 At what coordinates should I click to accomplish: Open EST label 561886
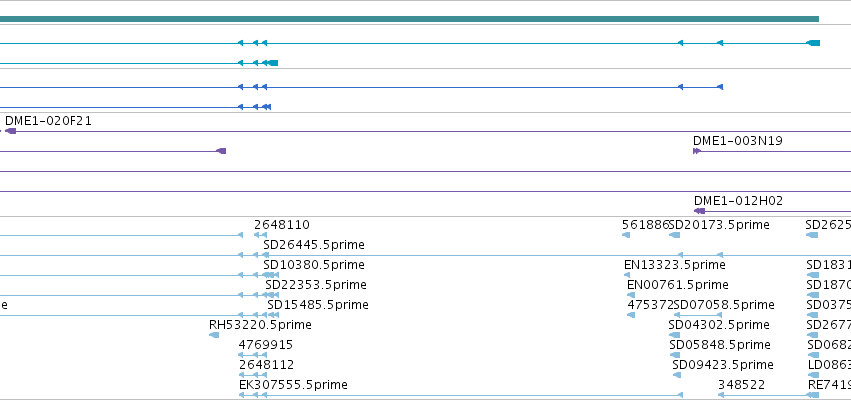[x=645, y=225]
